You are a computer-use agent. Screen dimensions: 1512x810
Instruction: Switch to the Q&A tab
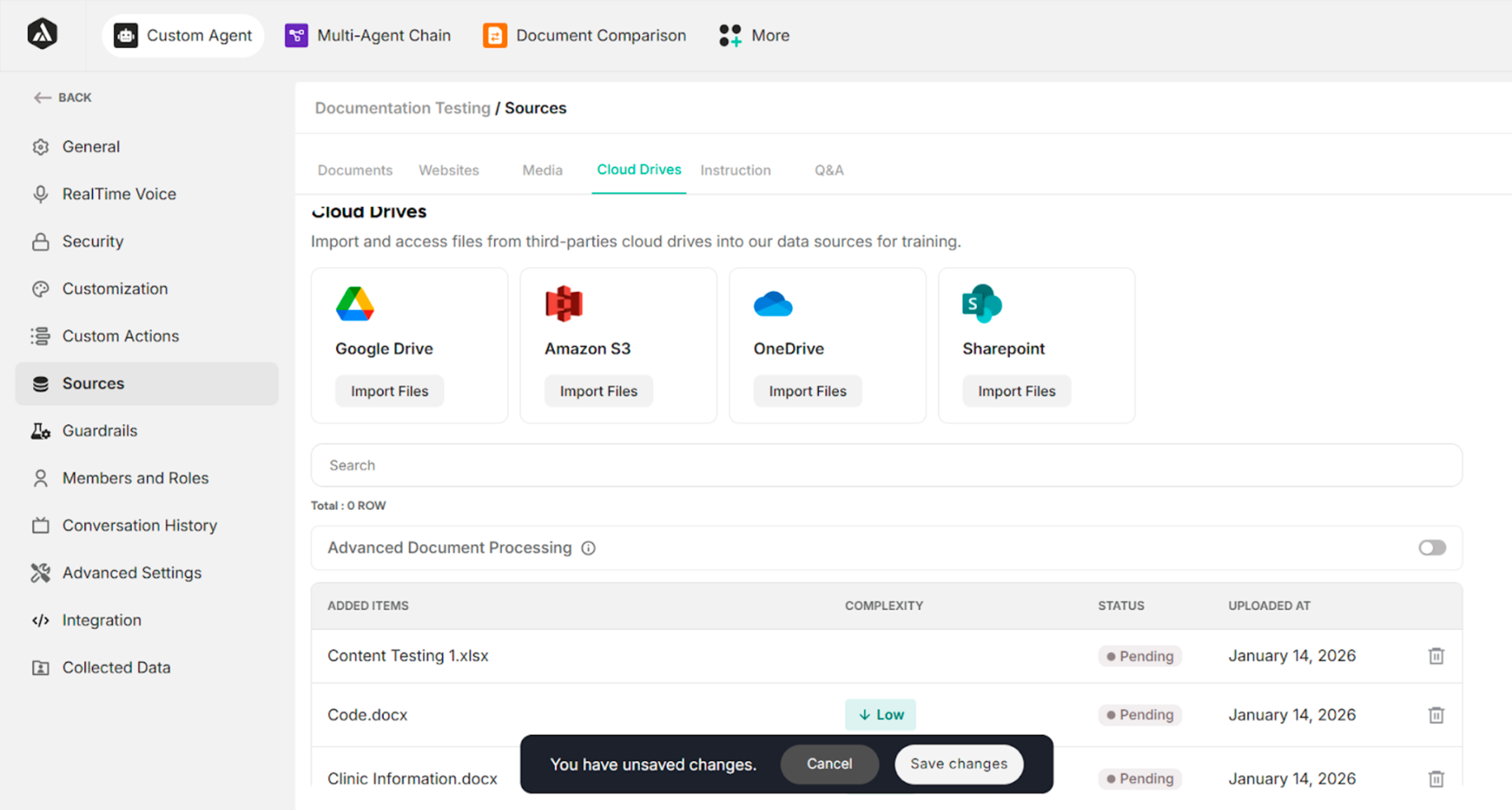coord(829,170)
